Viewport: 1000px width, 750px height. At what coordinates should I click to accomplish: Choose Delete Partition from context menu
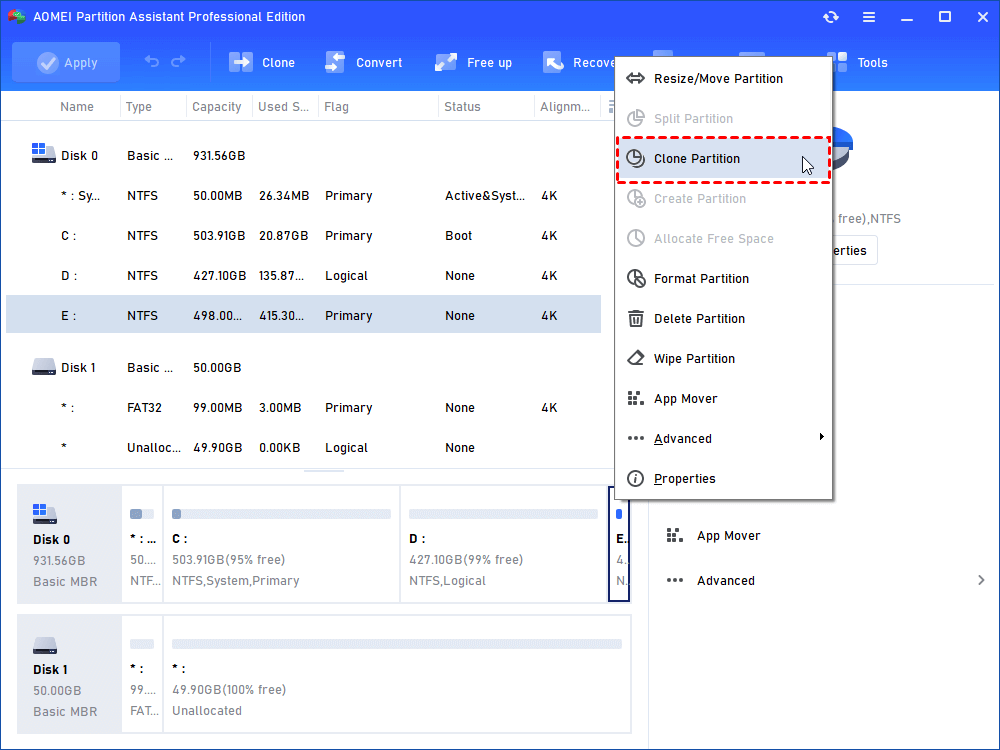tap(723, 319)
